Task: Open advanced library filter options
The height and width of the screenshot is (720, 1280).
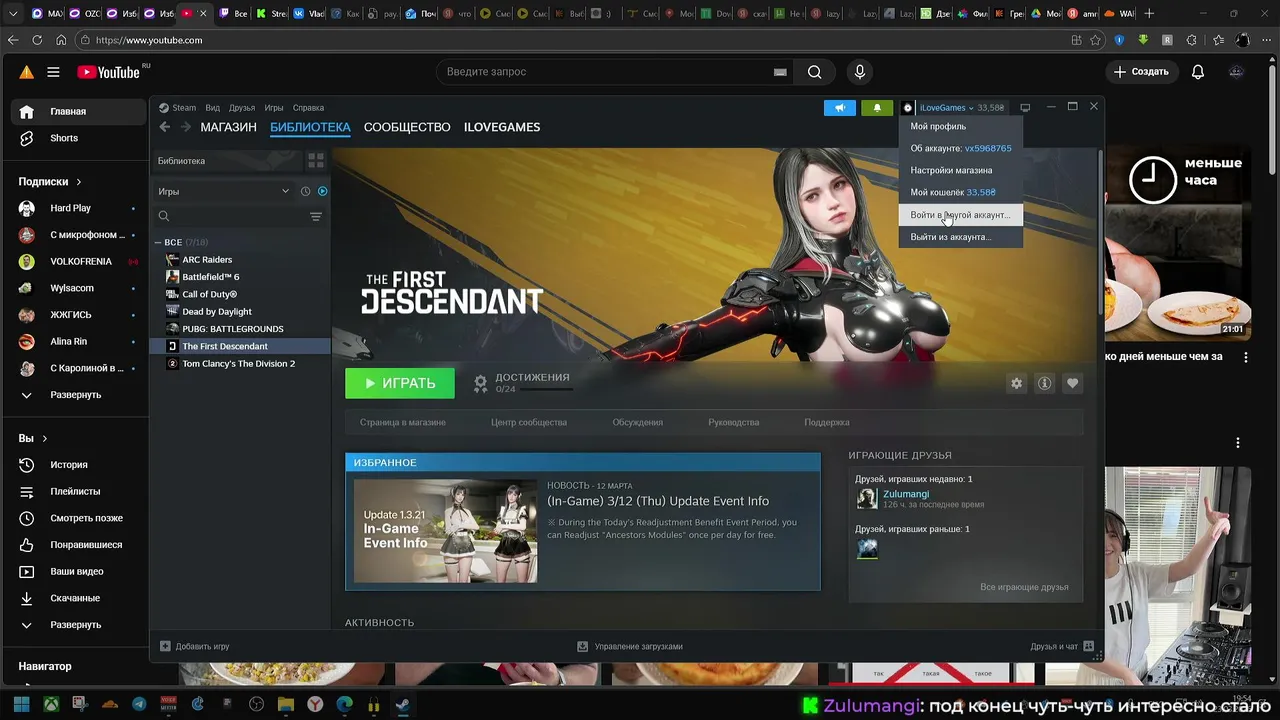Action: [316, 216]
